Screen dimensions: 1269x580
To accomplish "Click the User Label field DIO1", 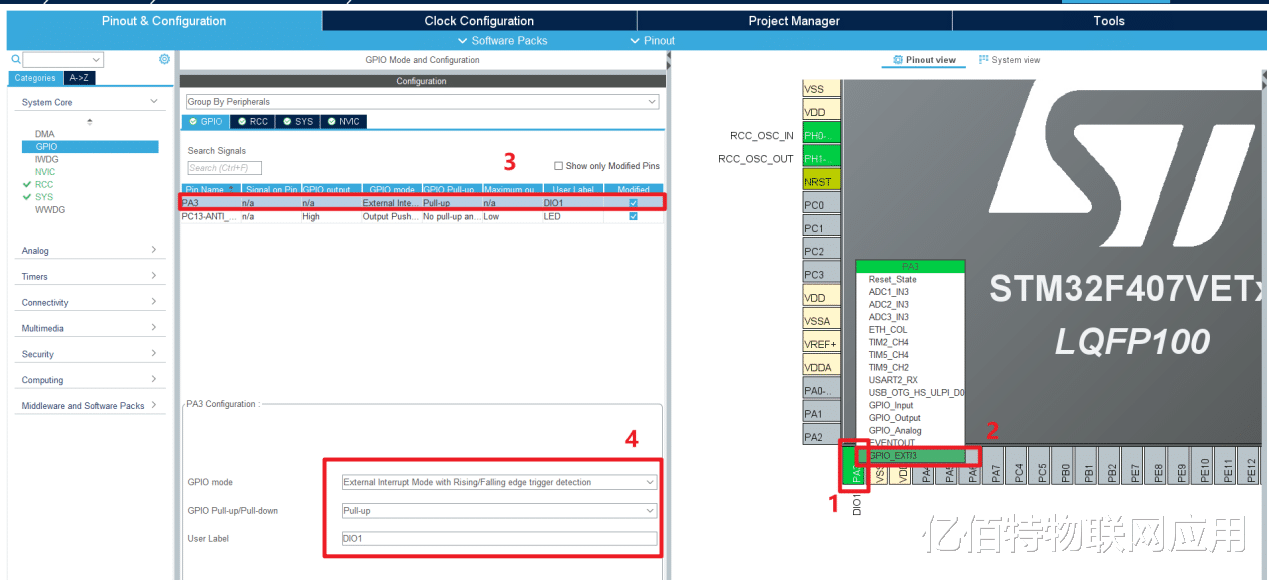I will pos(498,538).
